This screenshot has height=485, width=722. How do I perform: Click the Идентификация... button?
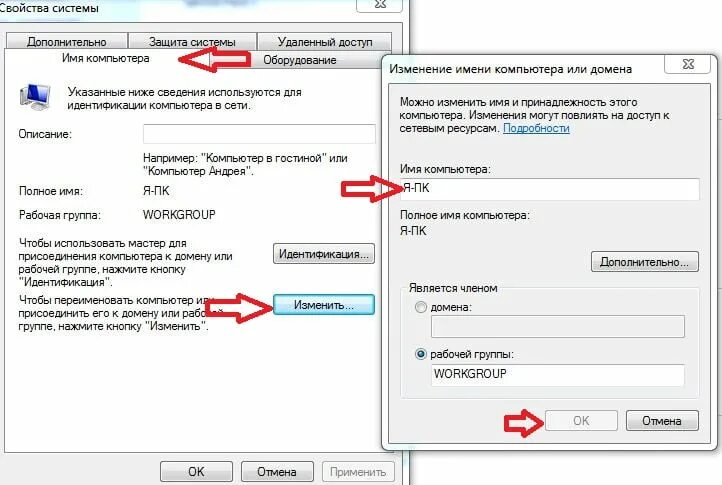click(x=324, y=254)
